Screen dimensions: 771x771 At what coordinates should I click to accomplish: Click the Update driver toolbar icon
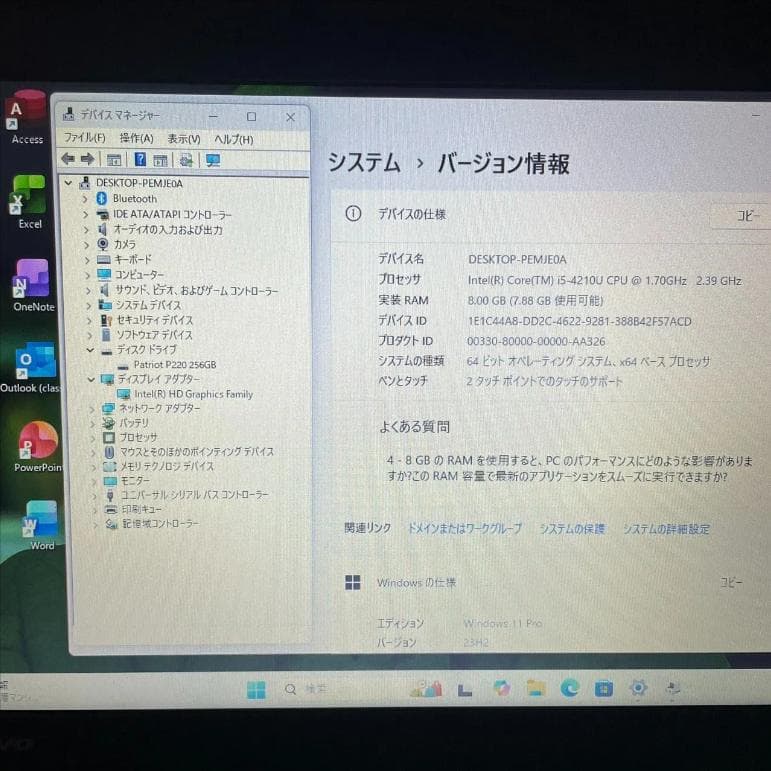186,160
